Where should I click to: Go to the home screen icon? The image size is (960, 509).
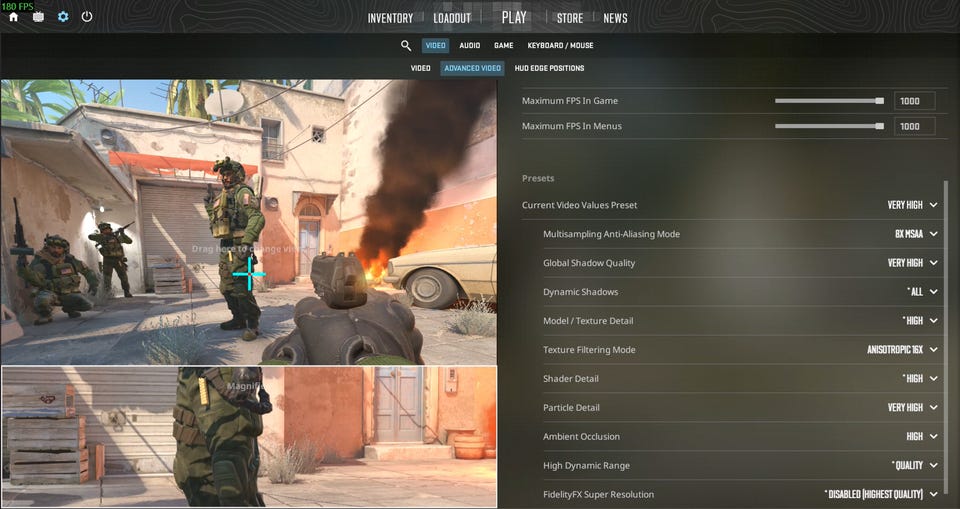coord(13,17)
